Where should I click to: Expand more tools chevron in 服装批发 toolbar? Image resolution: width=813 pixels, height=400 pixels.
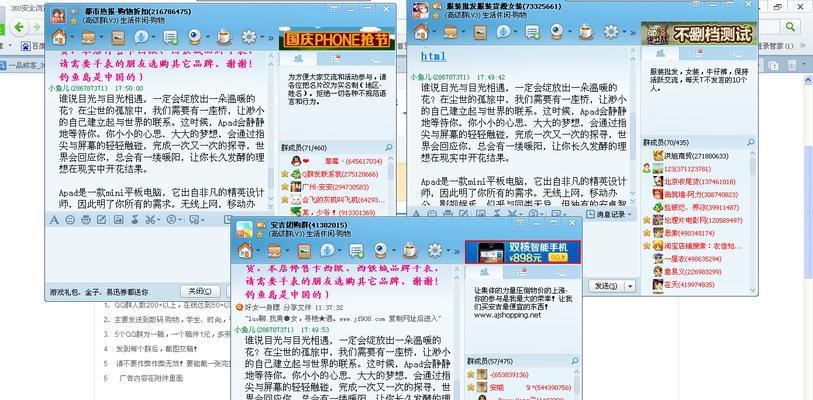coord(633,33)
